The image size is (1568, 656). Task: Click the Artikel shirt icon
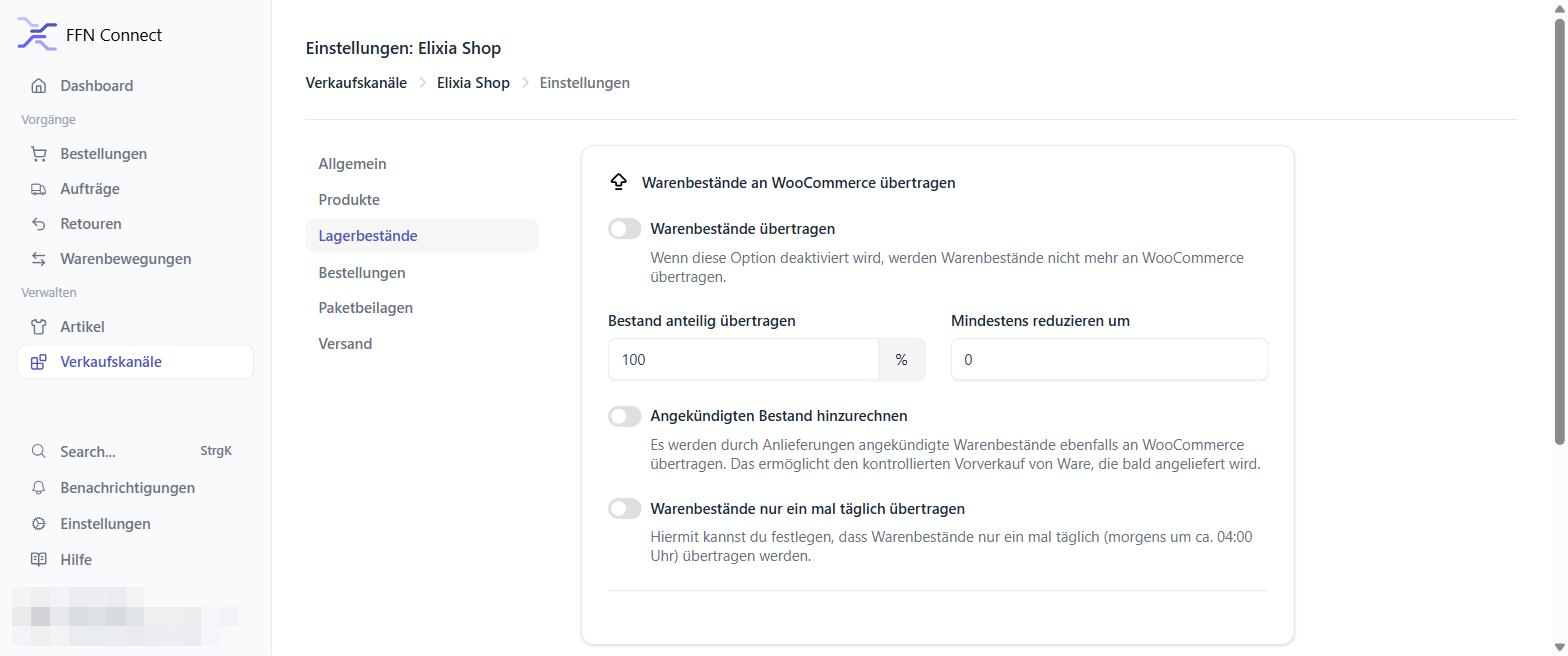[x=39, y=327]
